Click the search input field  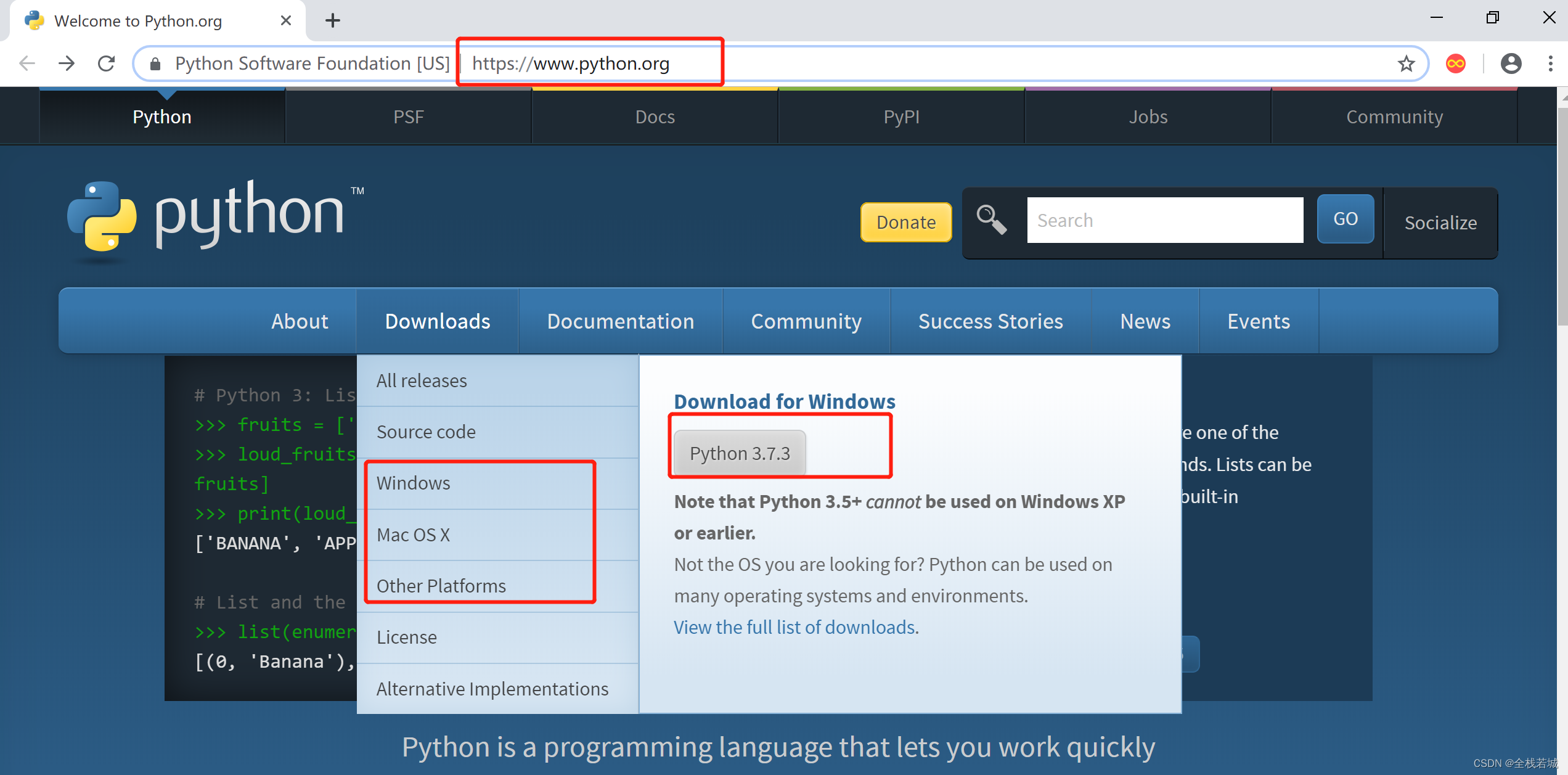pos(1166,221)
